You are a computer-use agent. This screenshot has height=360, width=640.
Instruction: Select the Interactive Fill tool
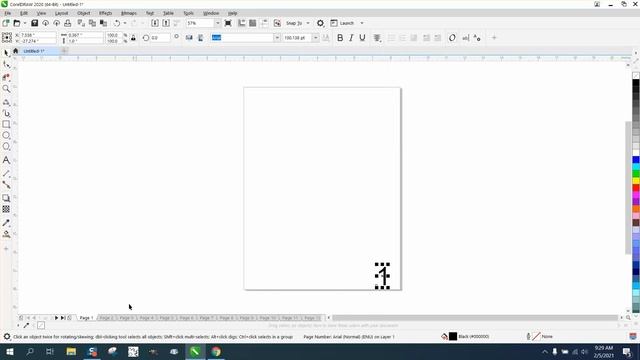[x=6, y=234]
